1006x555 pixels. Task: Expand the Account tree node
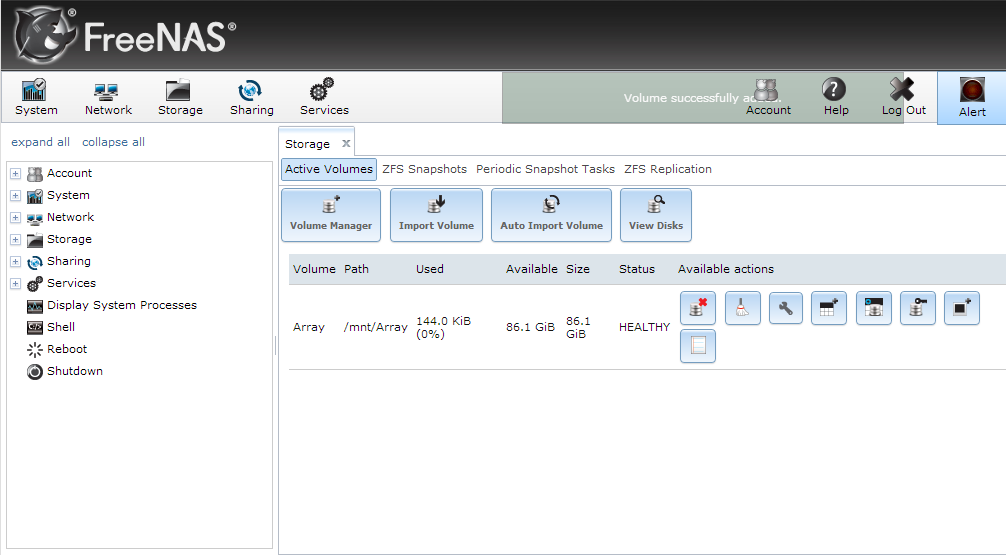coord(15,173)
